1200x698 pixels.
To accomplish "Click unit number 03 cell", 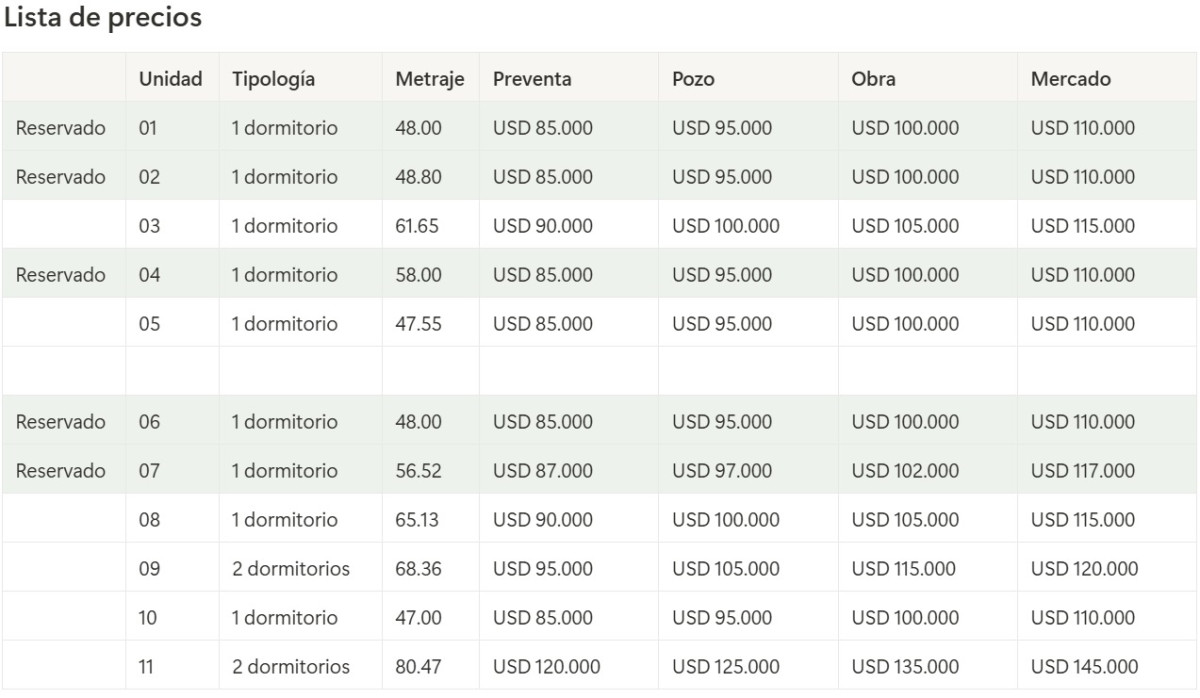I will click(x=149, y=226).
